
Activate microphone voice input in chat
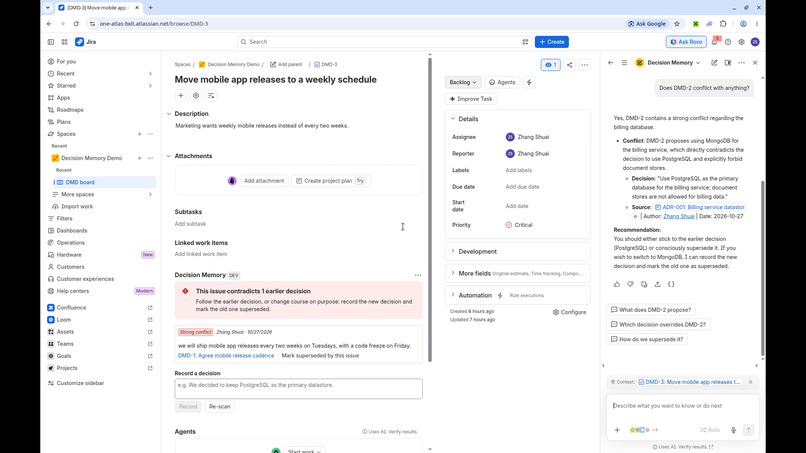click(x=734, y=430)
